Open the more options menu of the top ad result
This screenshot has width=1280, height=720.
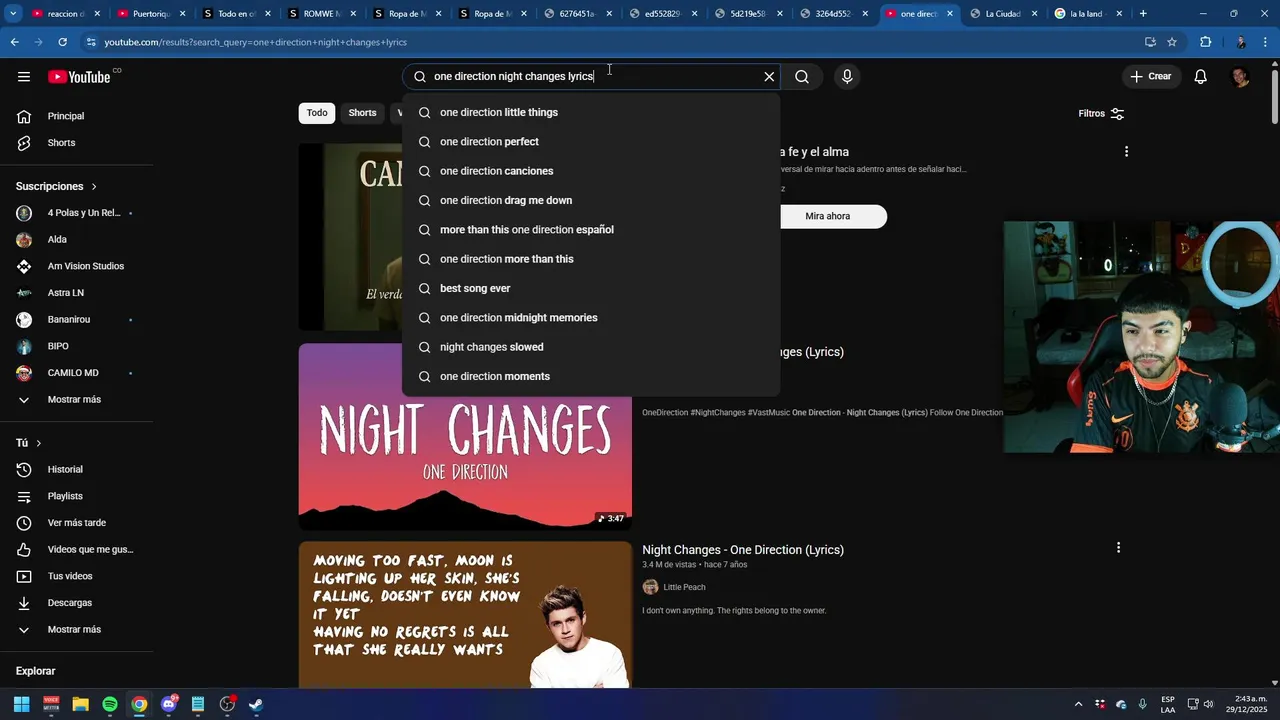[1126, 152]
